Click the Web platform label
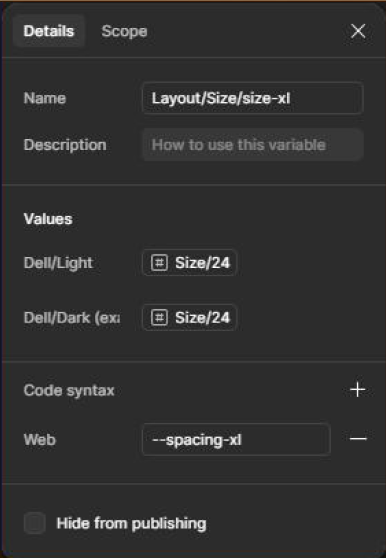 pyautogui.click(x=40, y=440)
